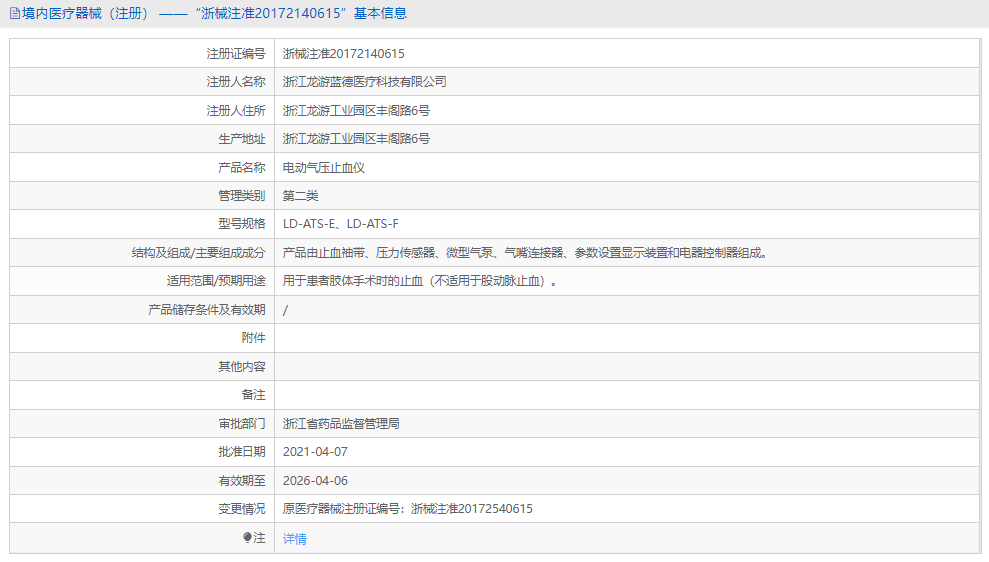Click the 生产地址 label
This screenshot has width=989, height=562.
pyautogui.click(x=242, y=139)
